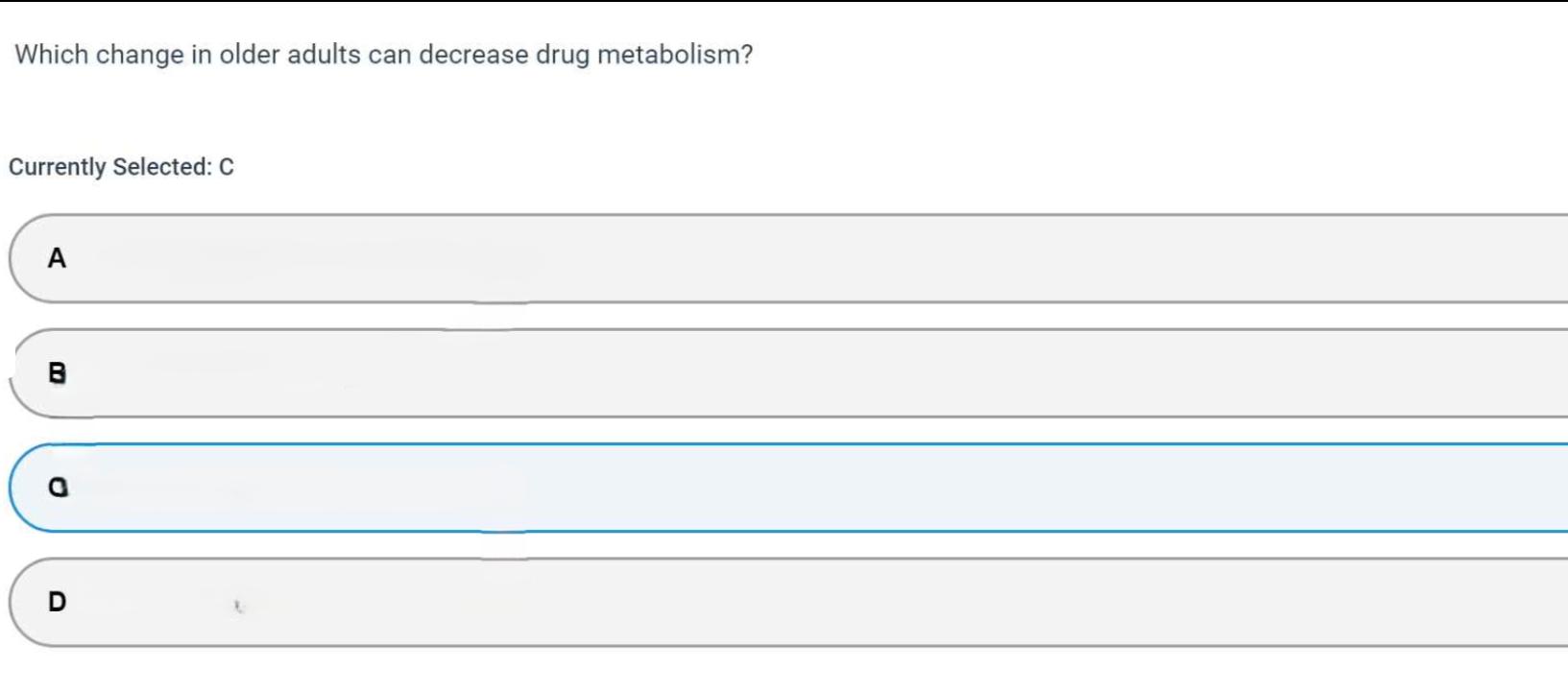Click the word 'metabolism?' in the question
This screenshot has width=1568, height=692.
tap(675, 55)
